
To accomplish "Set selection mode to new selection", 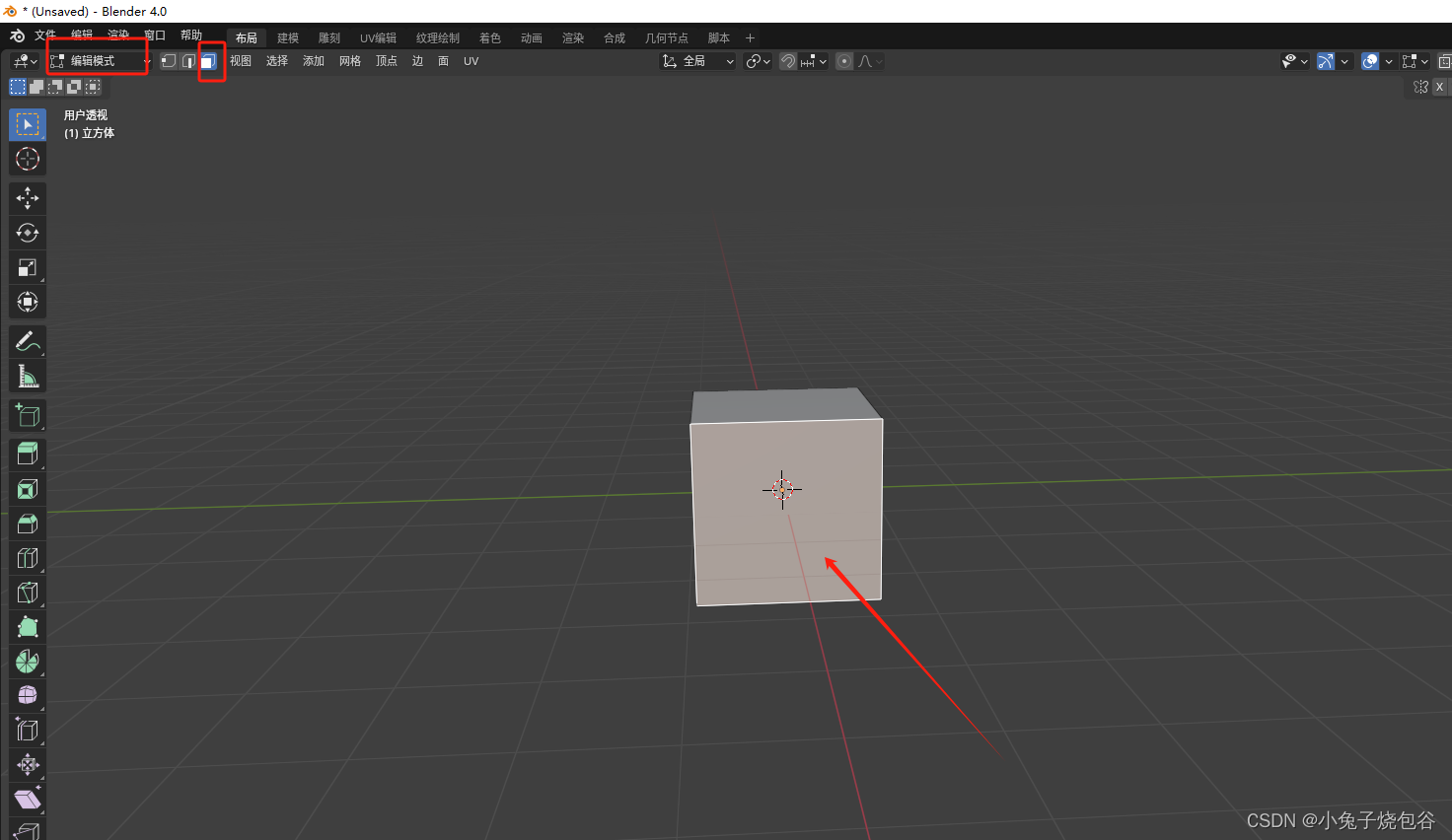I will click(18, 87).
